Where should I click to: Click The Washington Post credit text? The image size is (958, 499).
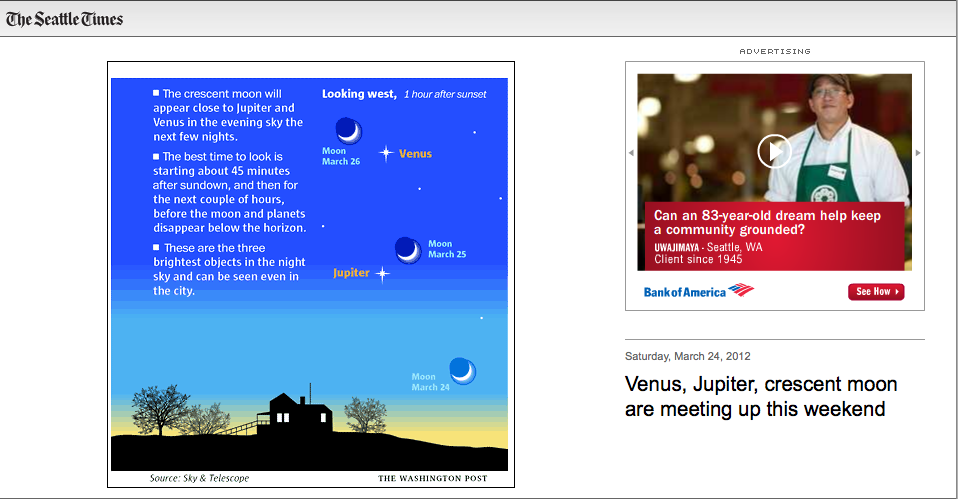tap(433, 478)
